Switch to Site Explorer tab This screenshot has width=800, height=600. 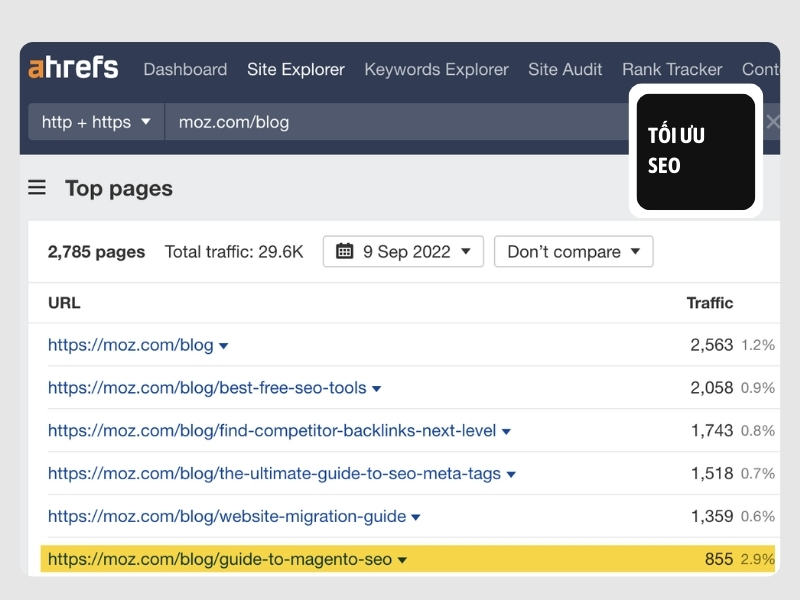296,69
